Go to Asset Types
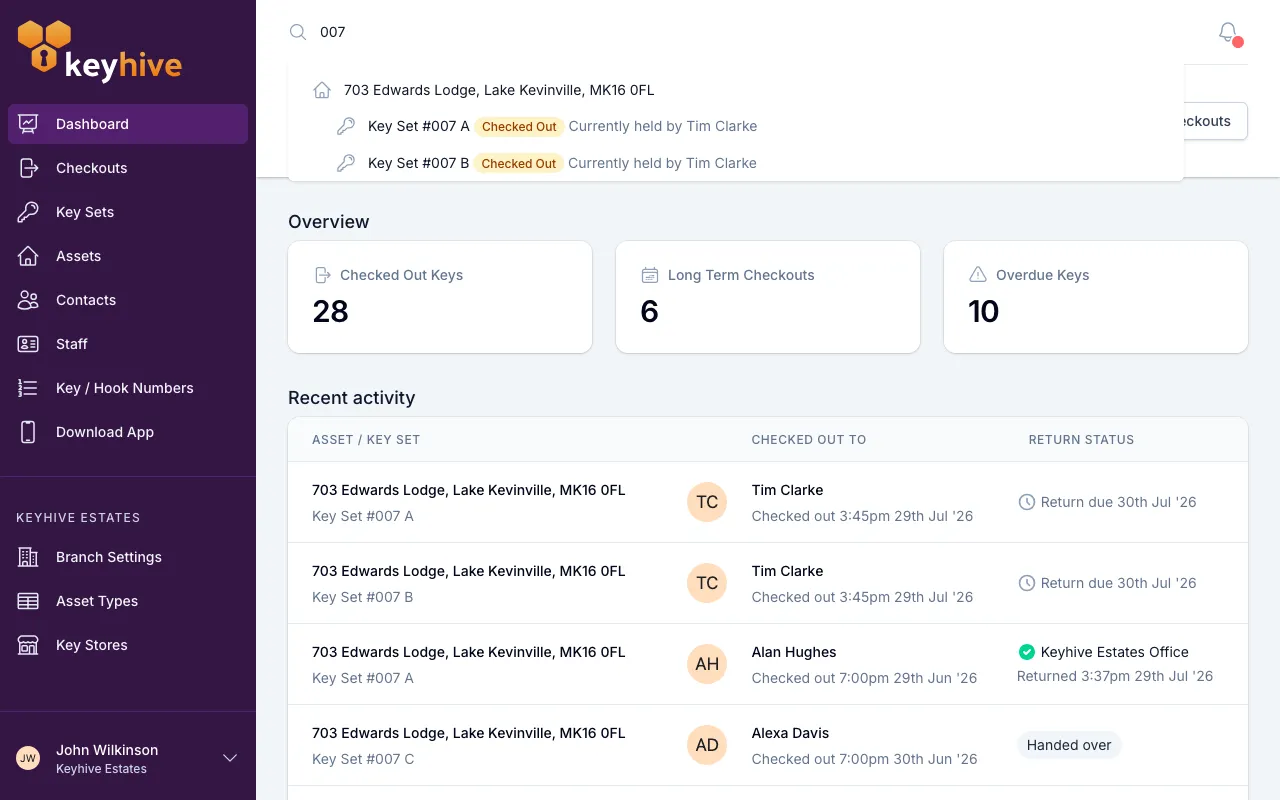Image resolution: width=1280 pixels, height=800 pixels. pos(128,601)
